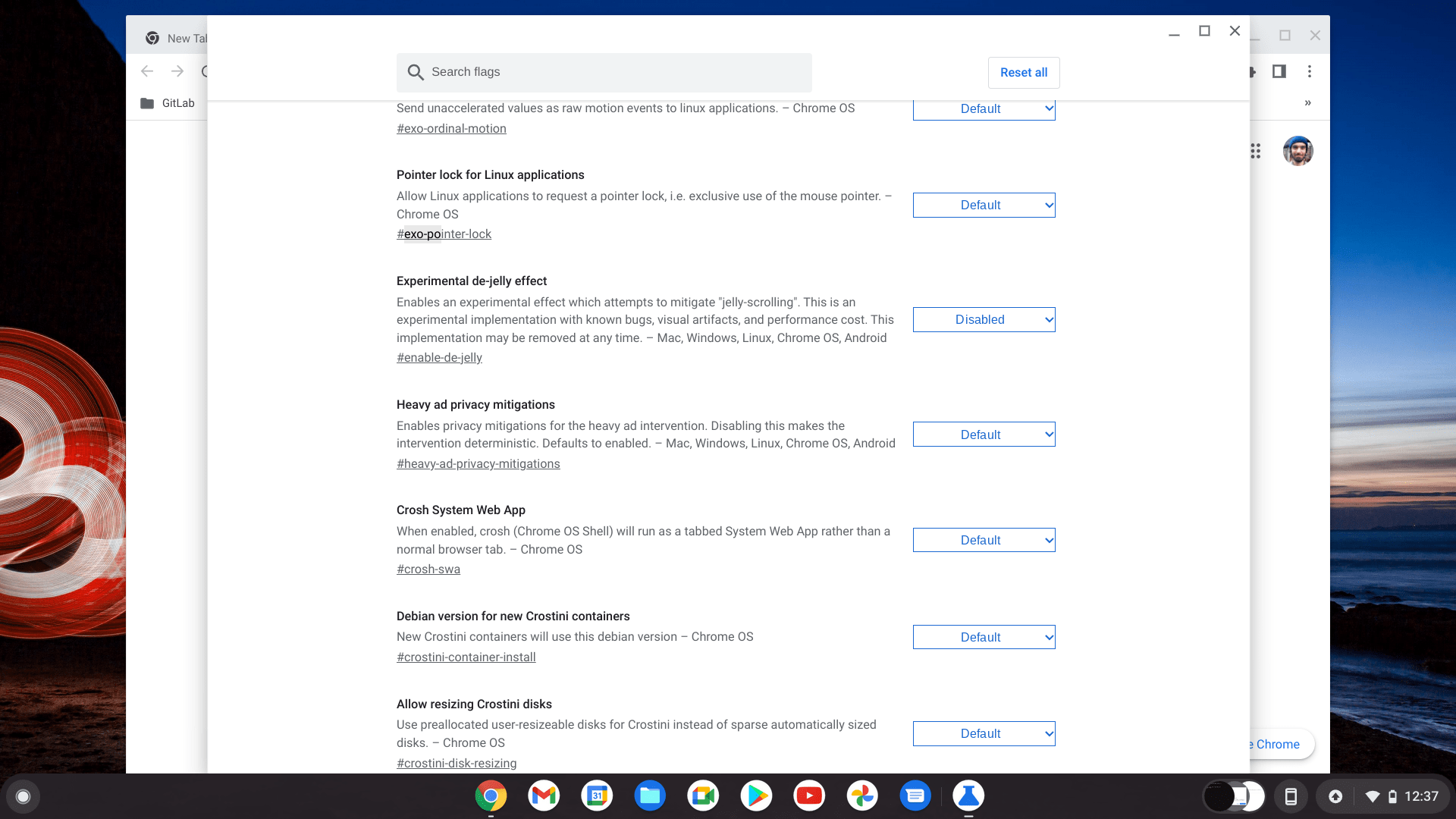Screen dimensions: 1456x819
Task: Open the holding space tray thumbnails
Action: point(1235,796)
